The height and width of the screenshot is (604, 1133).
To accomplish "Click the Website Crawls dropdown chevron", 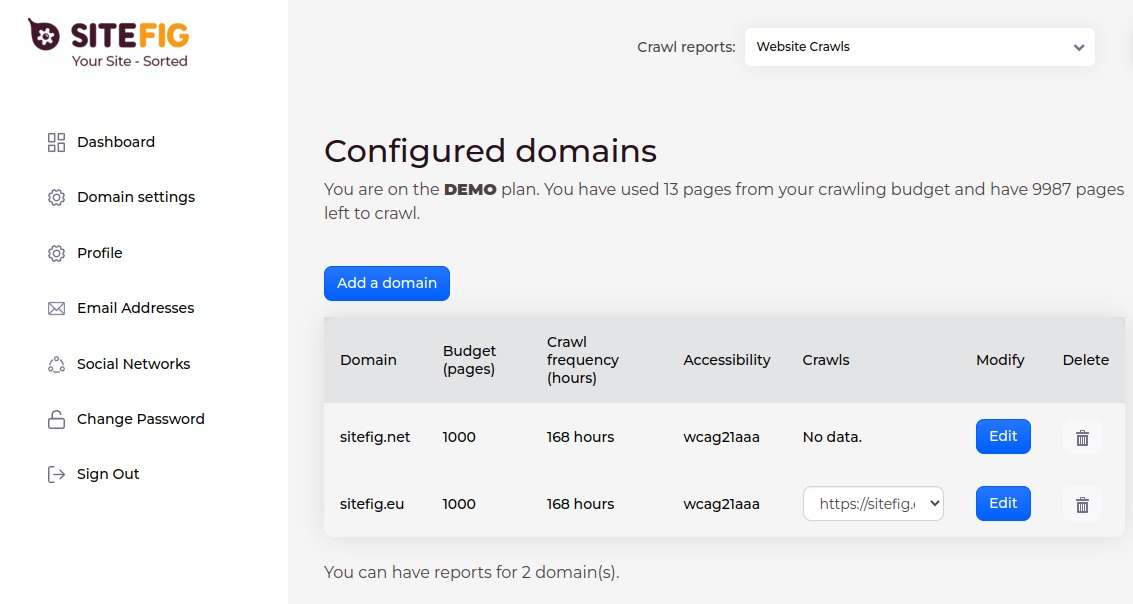I will 1078,47.
